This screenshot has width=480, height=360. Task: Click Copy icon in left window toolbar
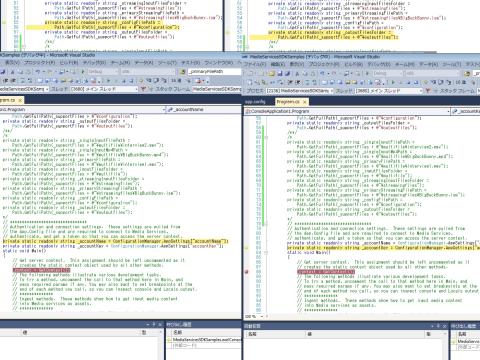(20, 72)
